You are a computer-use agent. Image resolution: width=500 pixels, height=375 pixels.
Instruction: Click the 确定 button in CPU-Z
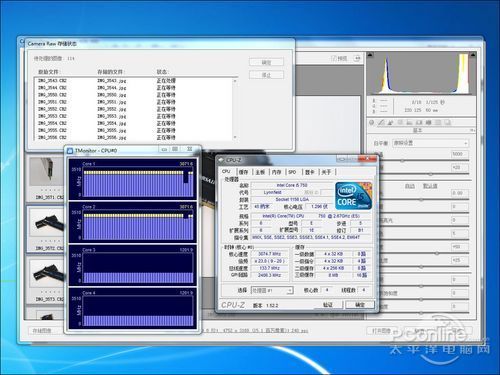pos(360,304)
